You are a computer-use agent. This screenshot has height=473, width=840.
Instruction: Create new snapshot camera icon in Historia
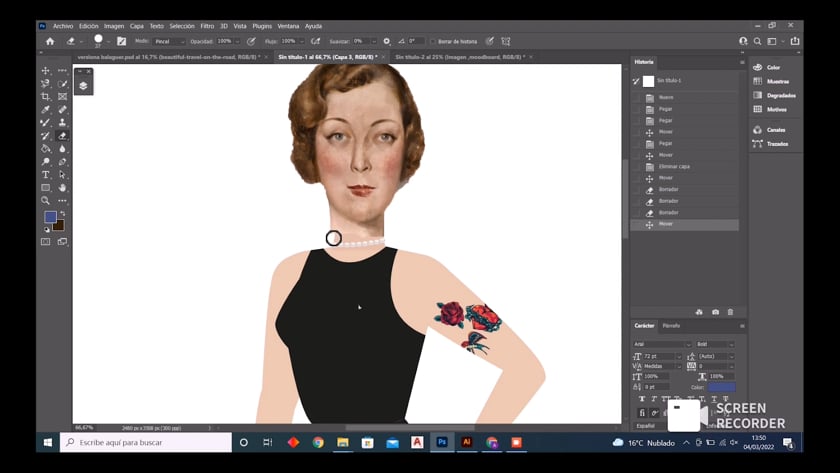tap(715, 312)
